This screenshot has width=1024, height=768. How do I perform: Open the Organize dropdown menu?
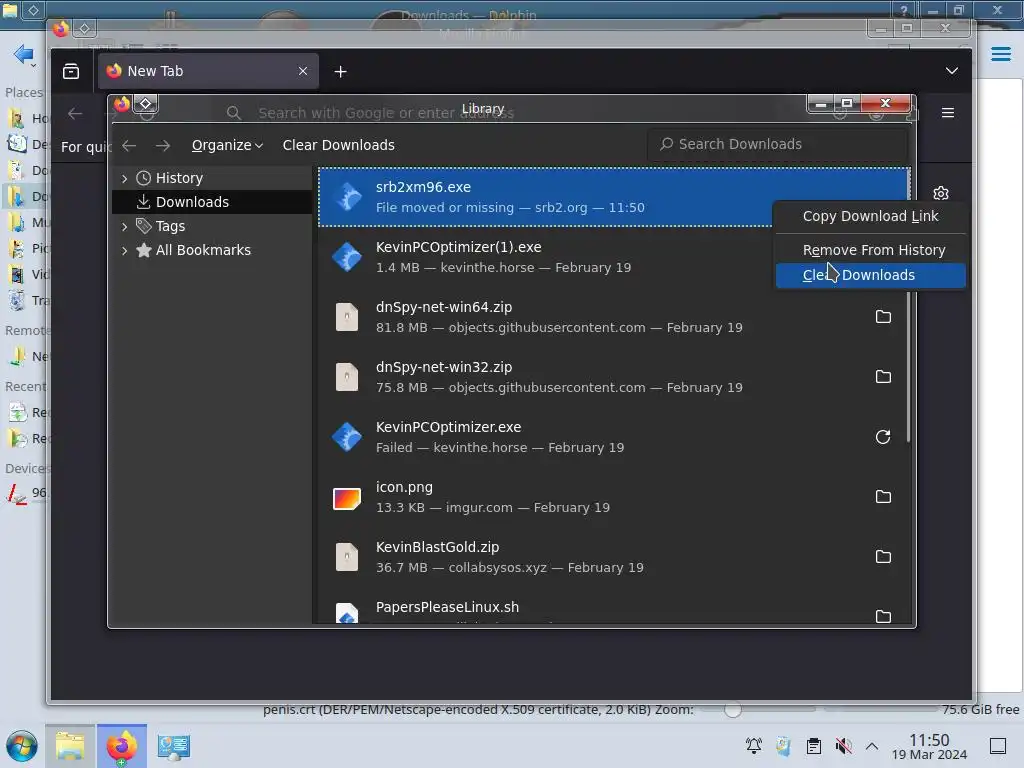point(227,145)
